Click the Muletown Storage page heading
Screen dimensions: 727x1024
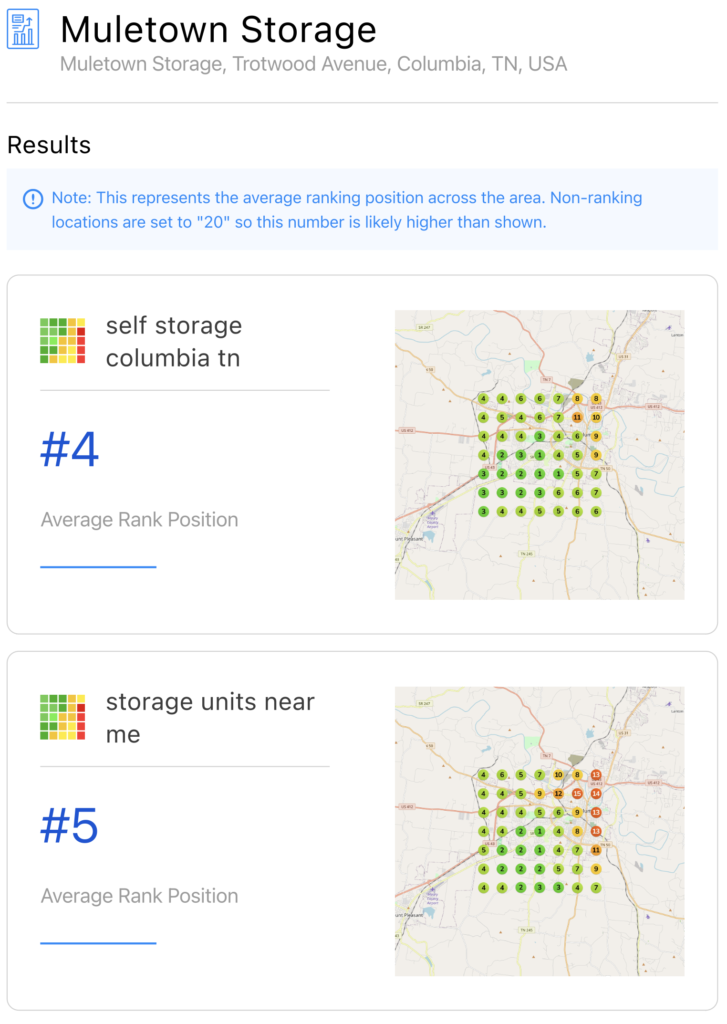[218, 29]
